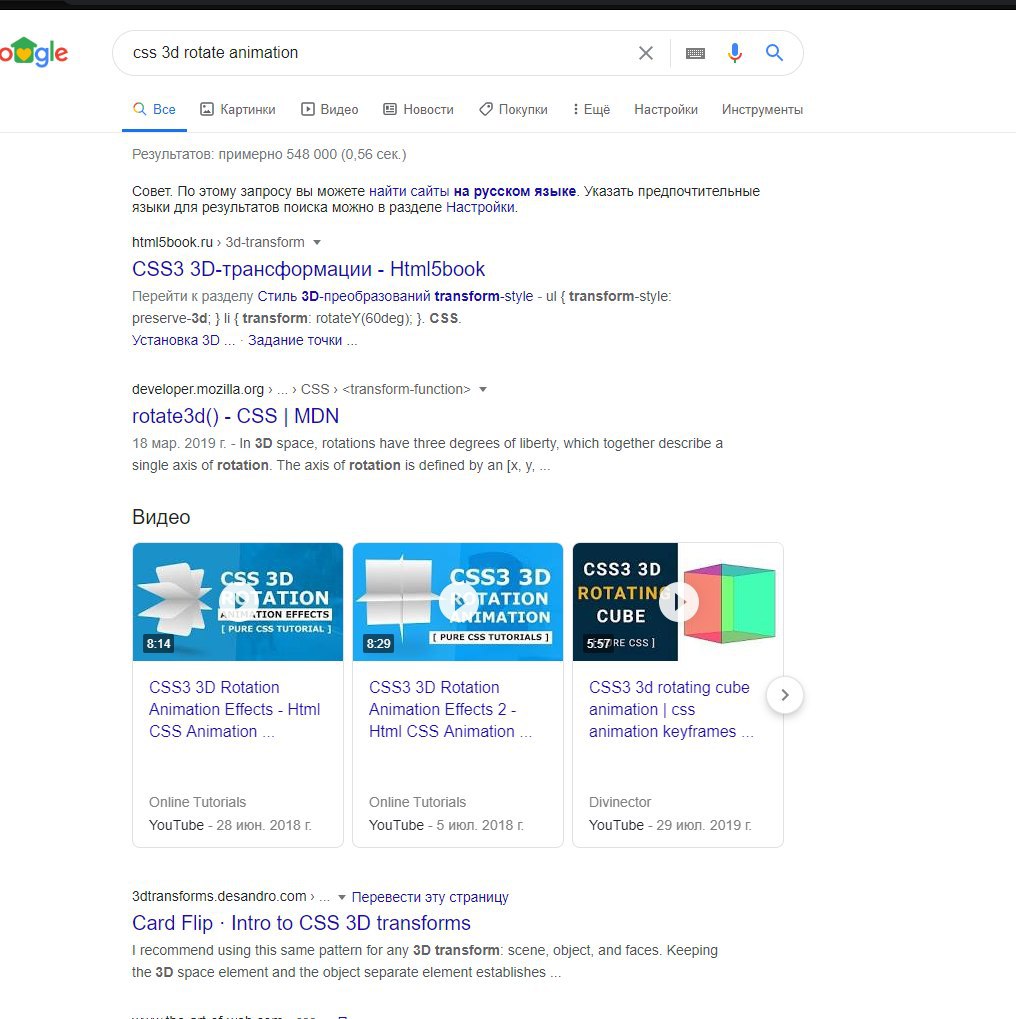Screen dimensions: 1016x1019
Task: Click the Видео section heading
Action: tap(161, 517)
